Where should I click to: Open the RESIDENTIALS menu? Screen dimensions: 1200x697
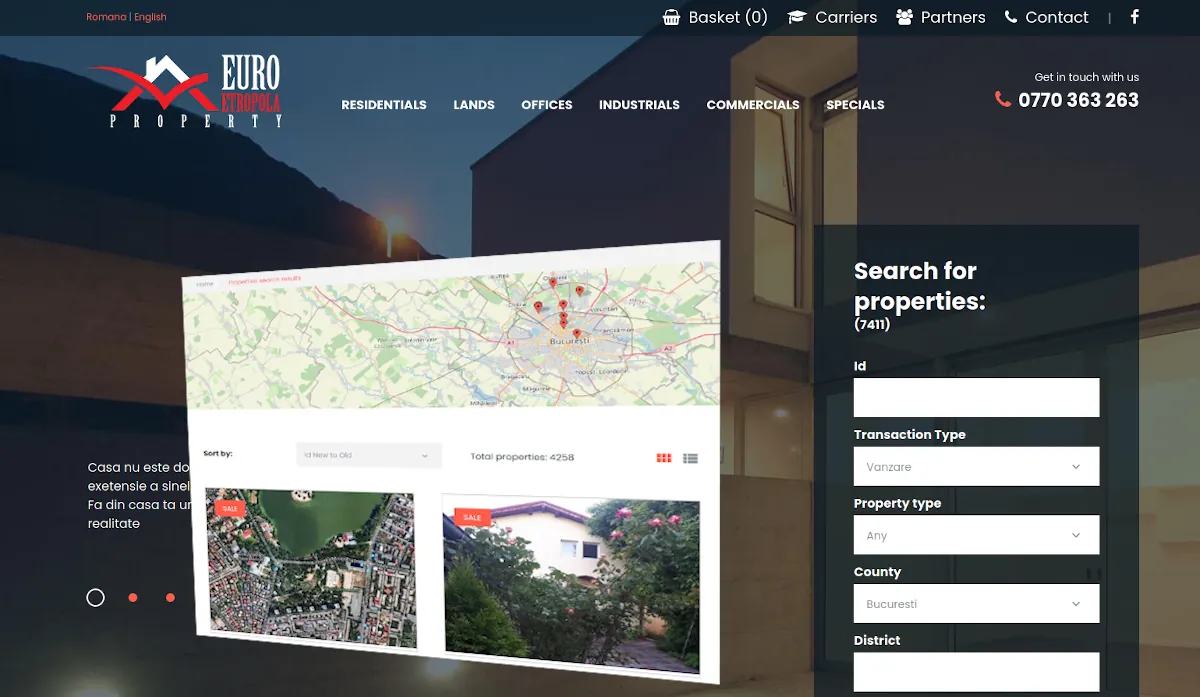[384, 105]
